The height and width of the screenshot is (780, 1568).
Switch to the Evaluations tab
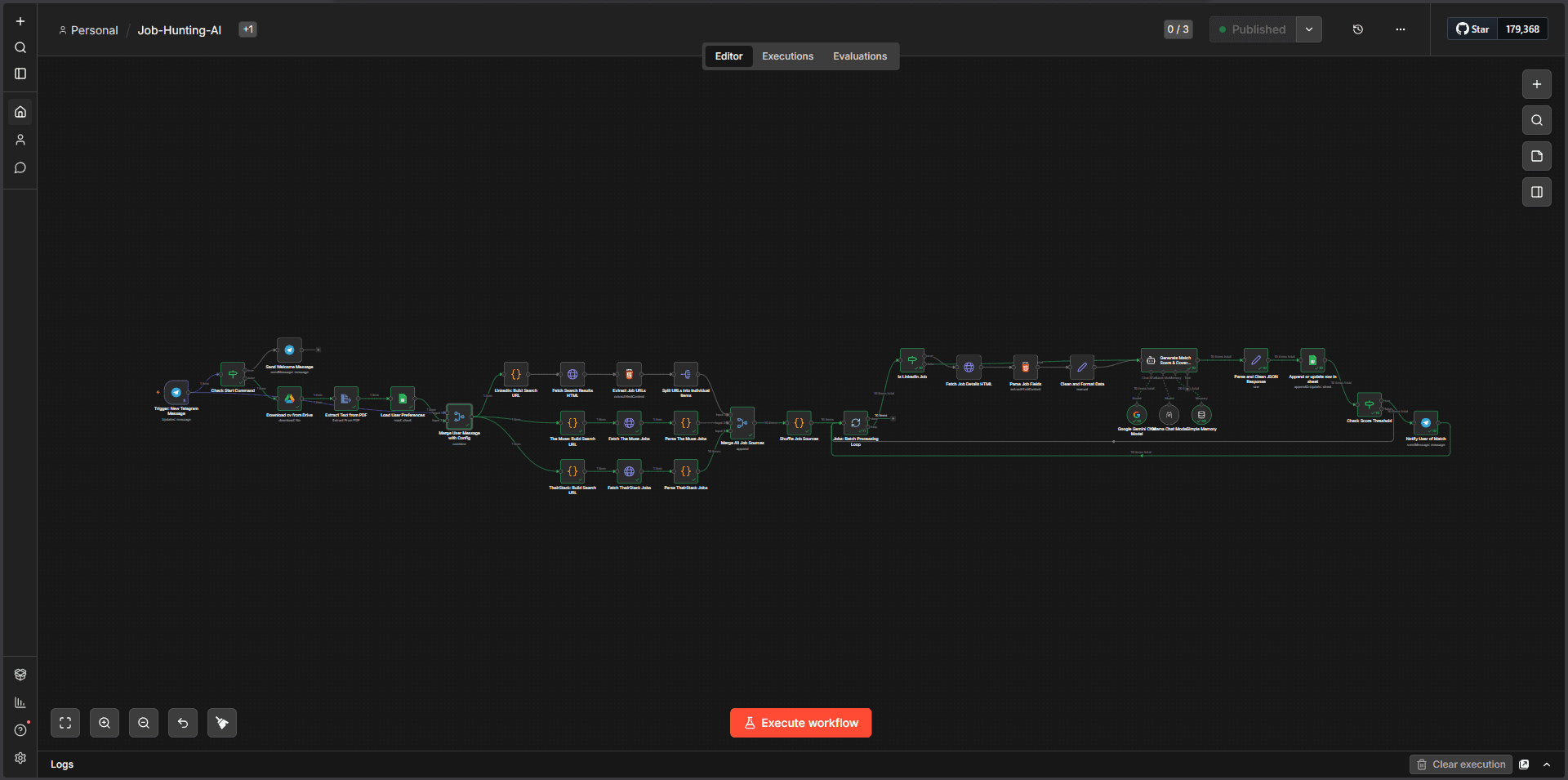click(859, 56)
